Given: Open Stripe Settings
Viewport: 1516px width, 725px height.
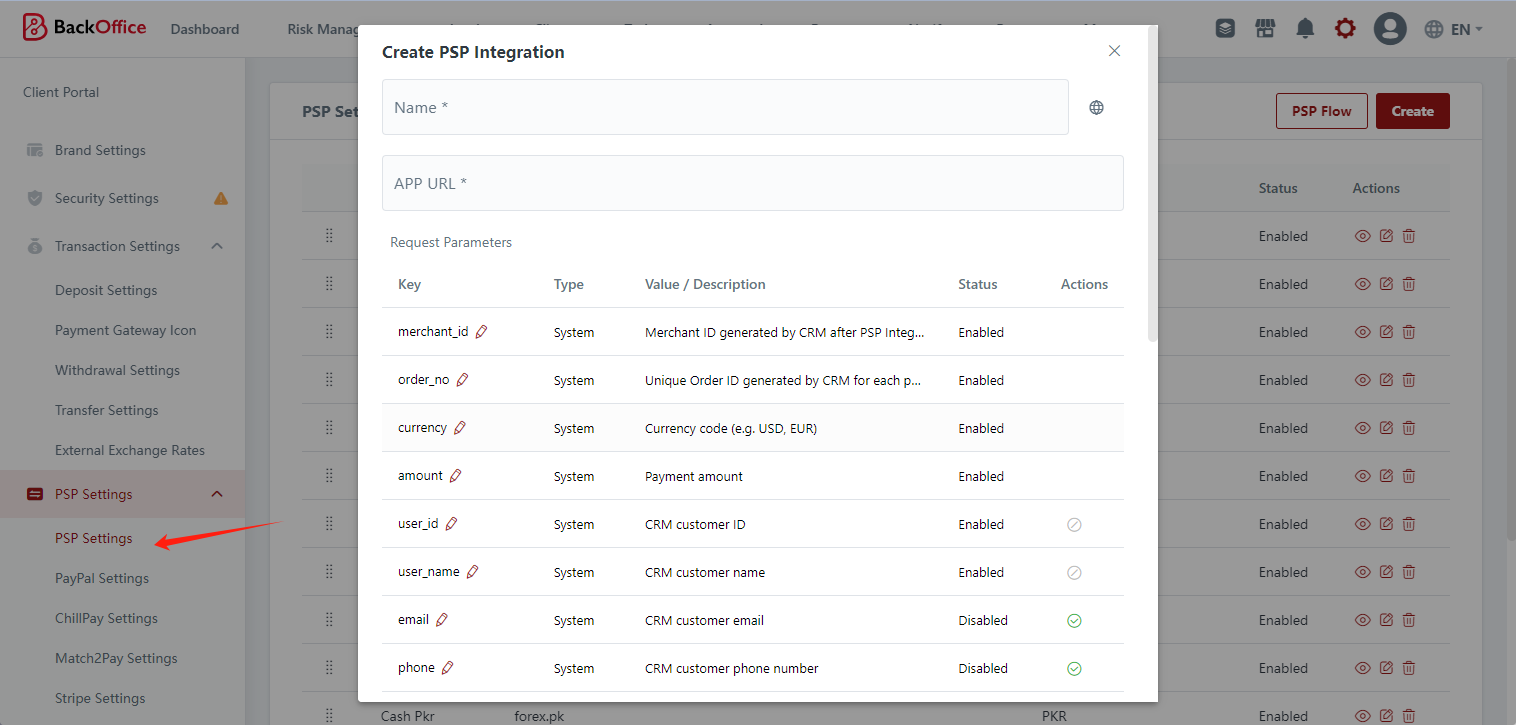Looking at the screenshot, I should click(100, 698).
